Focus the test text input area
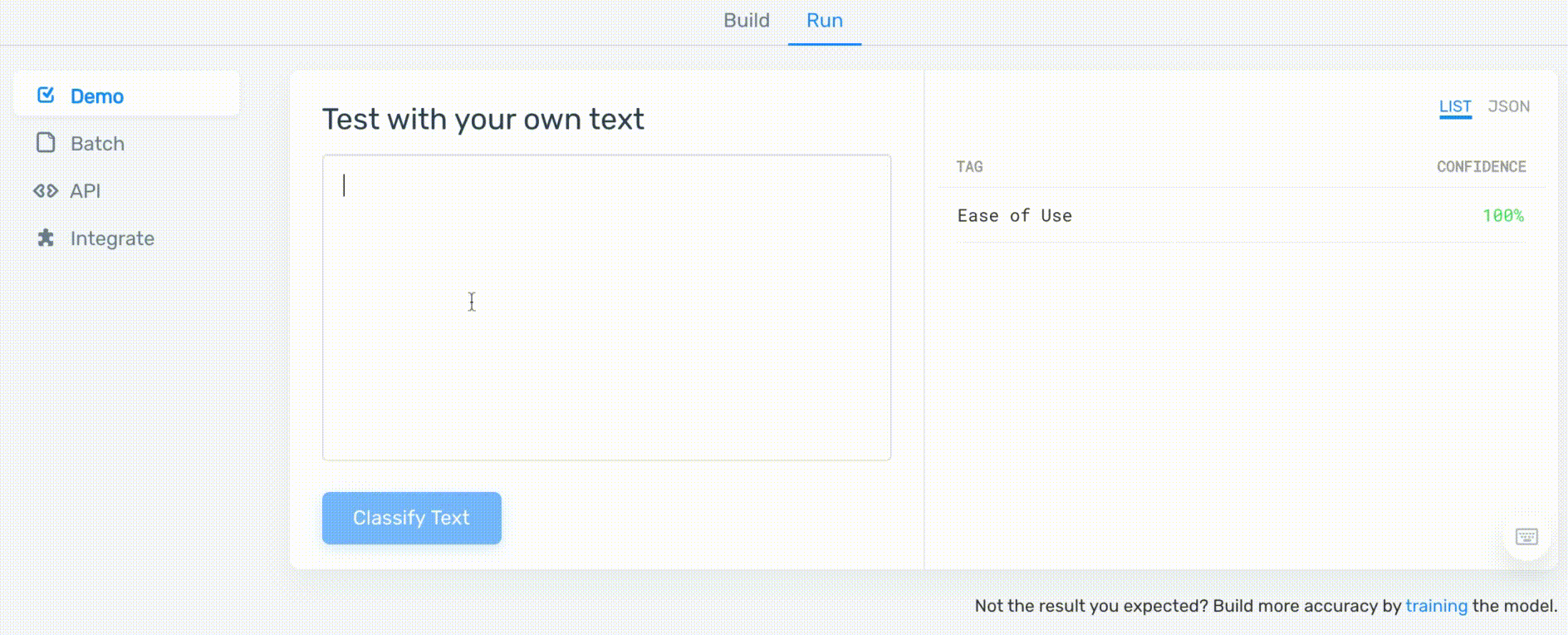This screenshot has height=635, width=1568. click(606, 308)
